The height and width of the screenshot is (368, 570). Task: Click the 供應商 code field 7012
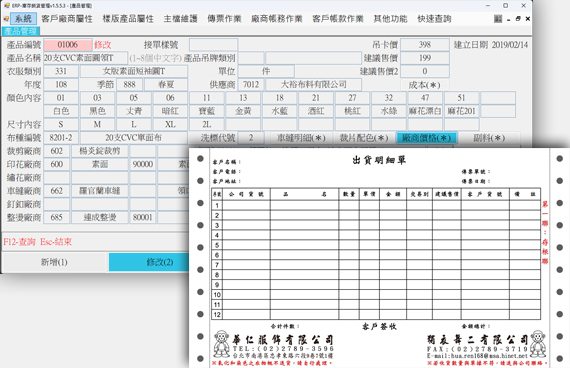pos(251,85)
